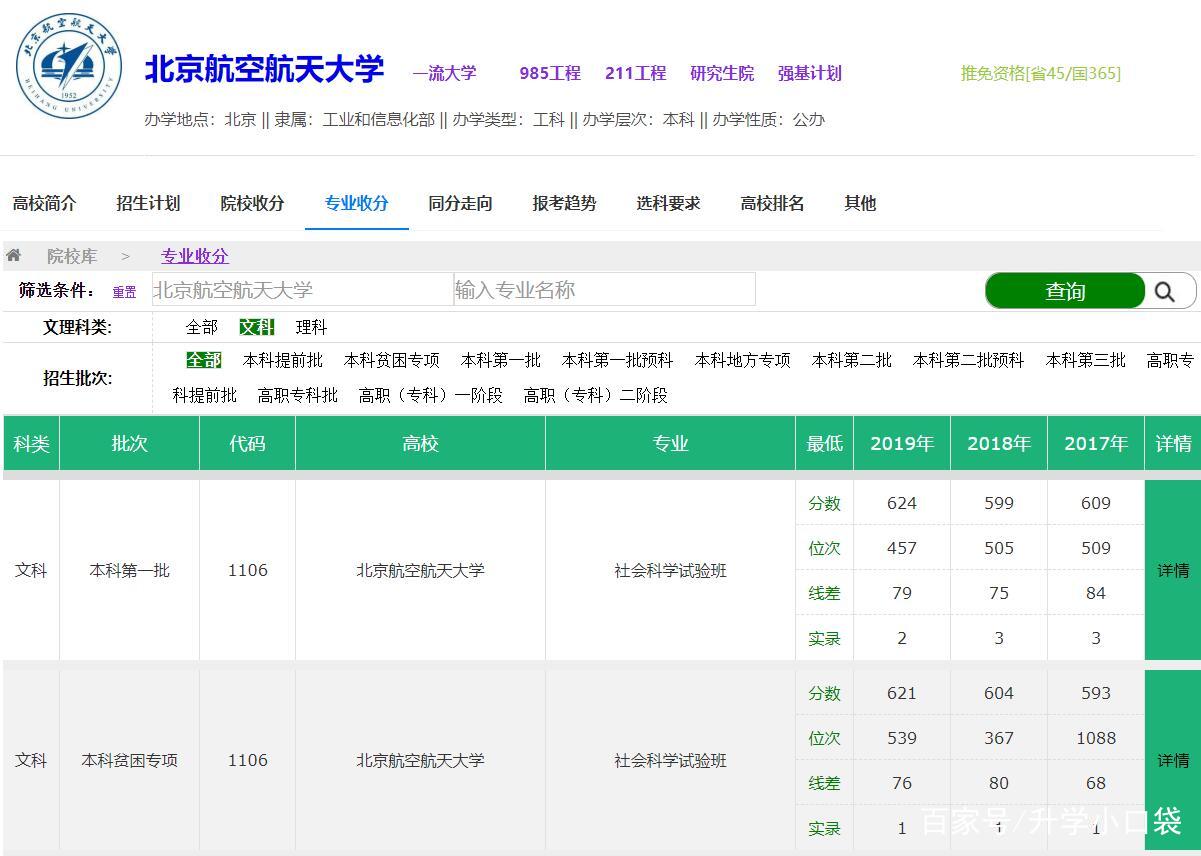This screenshot has height=856, width=1201.
Task: Click the 2019 score 624 cell
Action: click(x=902, y=503)
